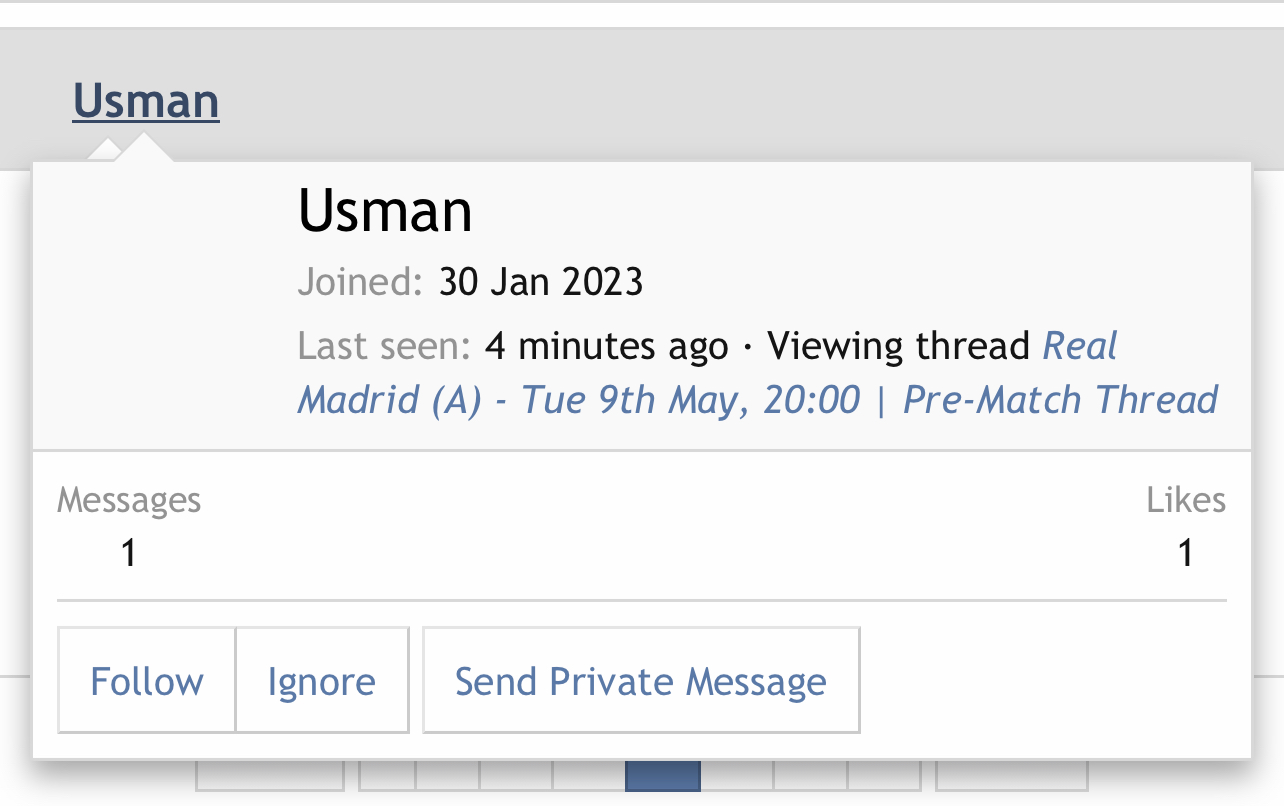The width and height of the screenshot is (1284, 806).
Task: Go to the page just before the highlighted one
Action: point(589,776)
